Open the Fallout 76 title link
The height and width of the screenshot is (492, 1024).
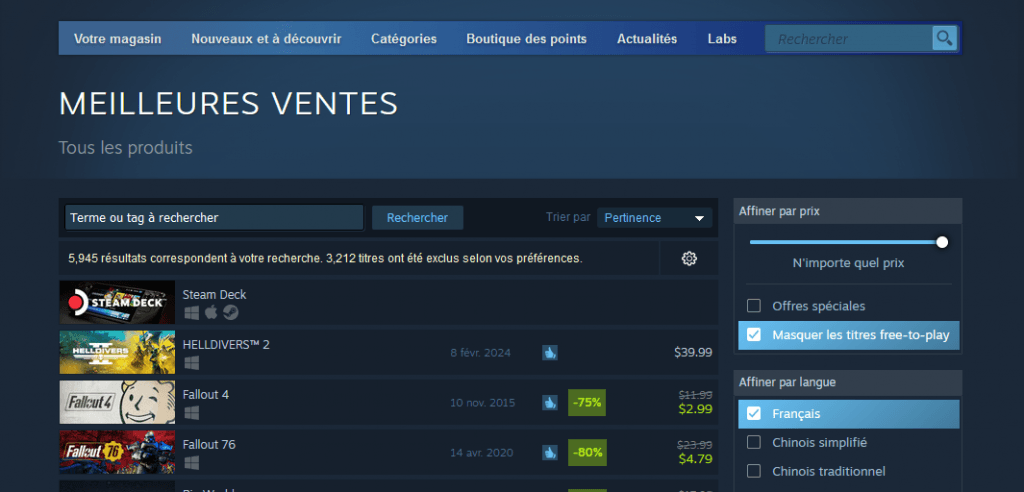209,444
